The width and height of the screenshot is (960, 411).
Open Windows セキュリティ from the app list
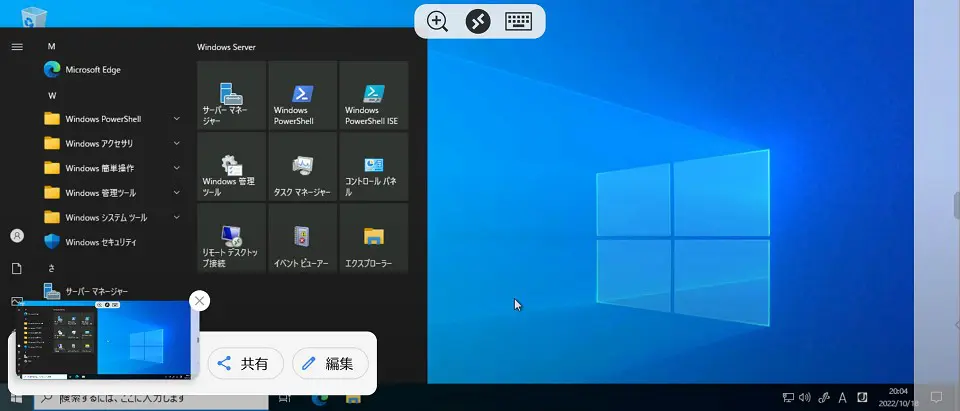coord(100,242)
